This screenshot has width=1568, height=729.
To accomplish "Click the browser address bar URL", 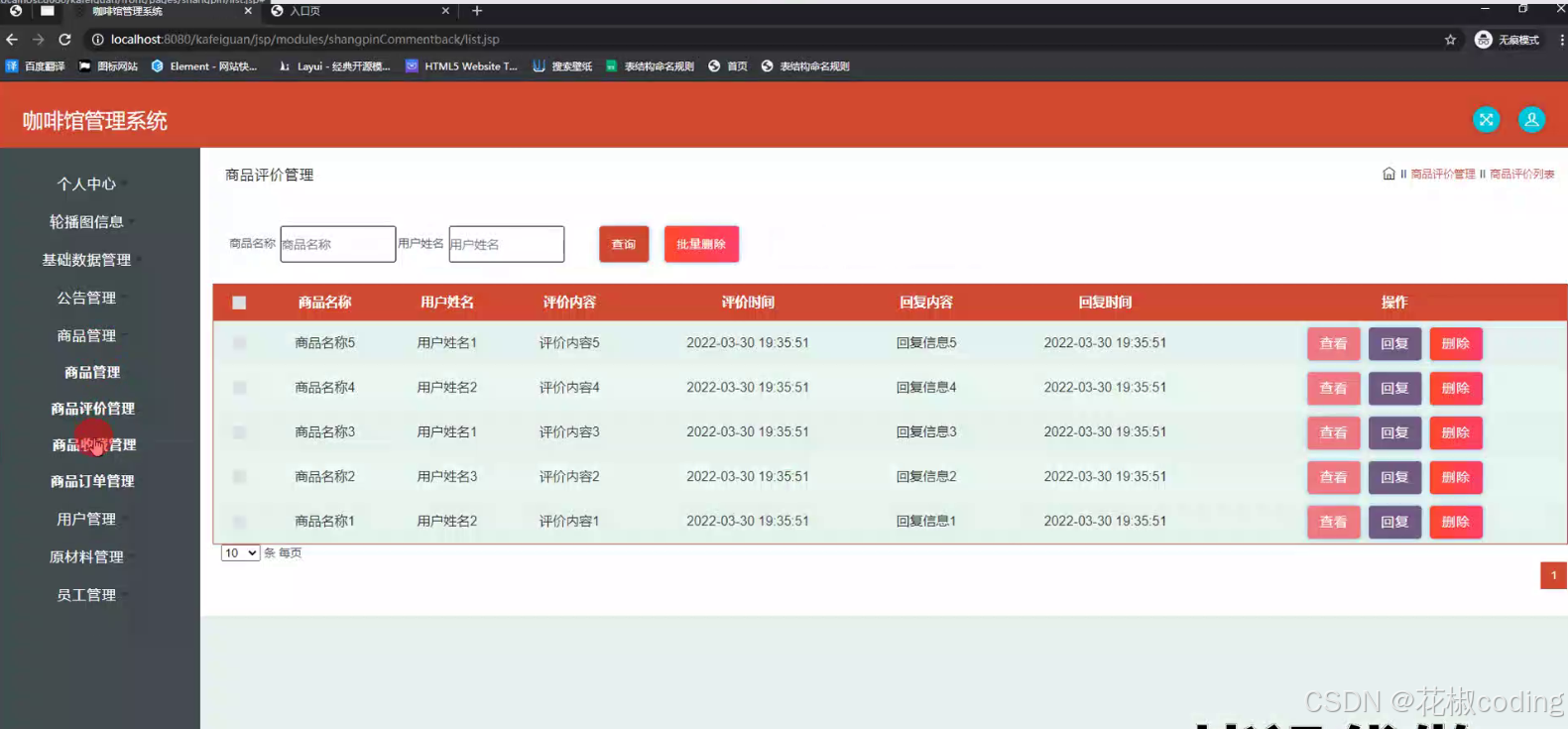I will 304,40.
